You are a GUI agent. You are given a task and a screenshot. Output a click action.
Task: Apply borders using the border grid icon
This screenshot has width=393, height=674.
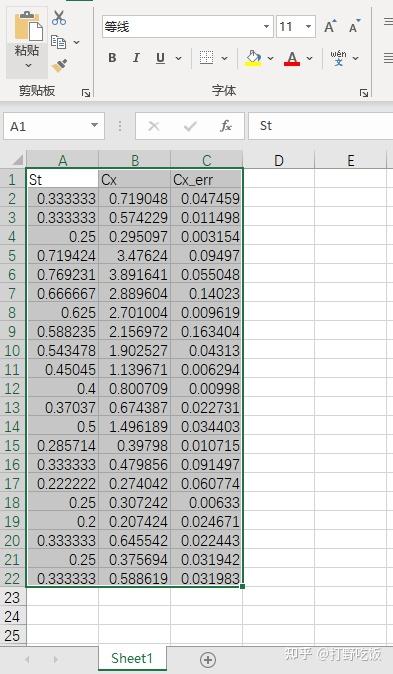click(206, 58)
